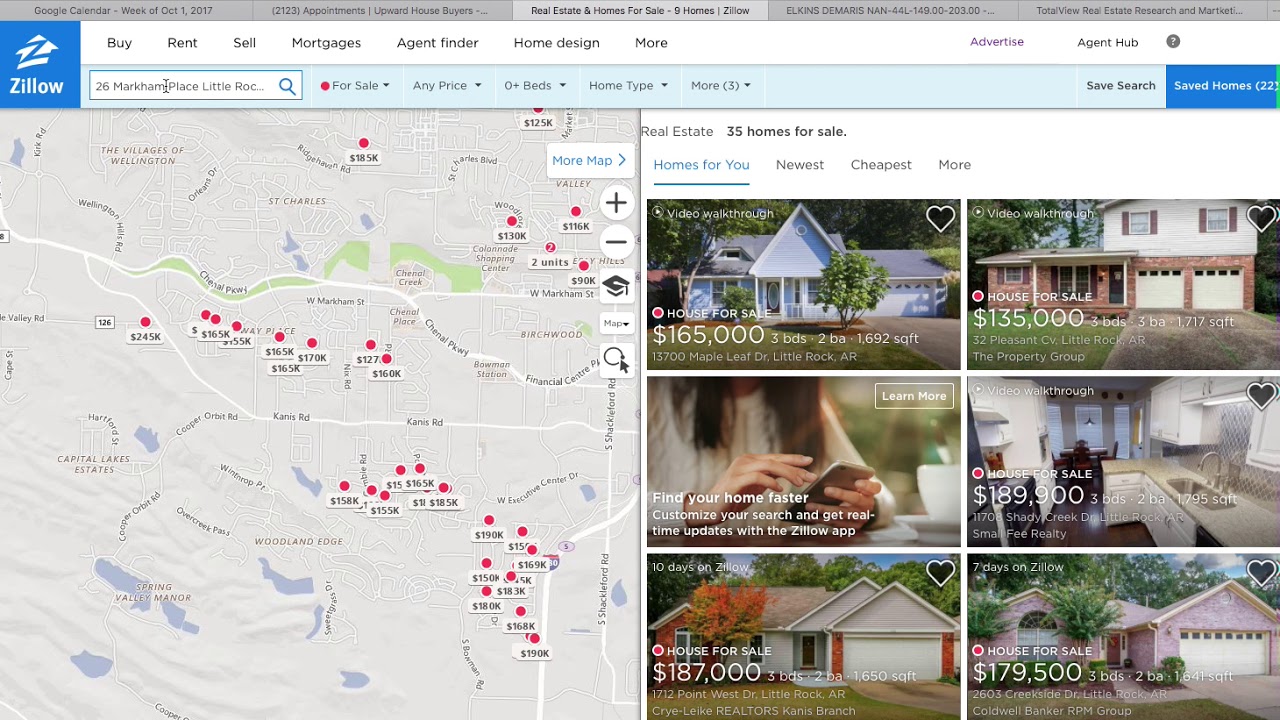Switch to the Appointments Upward House Buyers tab
1280x720 pixels.
click(381, 10)
